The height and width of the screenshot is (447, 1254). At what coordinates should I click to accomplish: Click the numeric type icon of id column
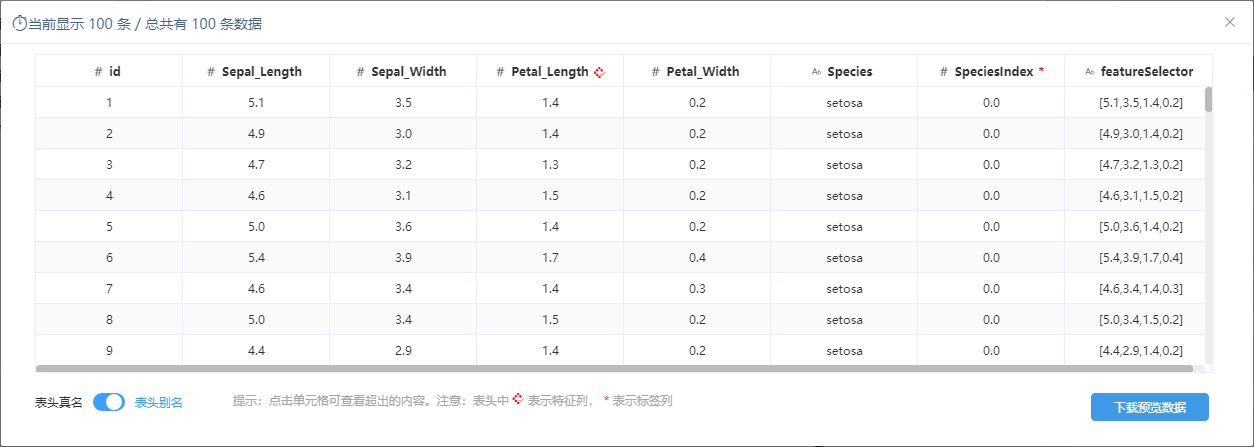tap(98, 72)
